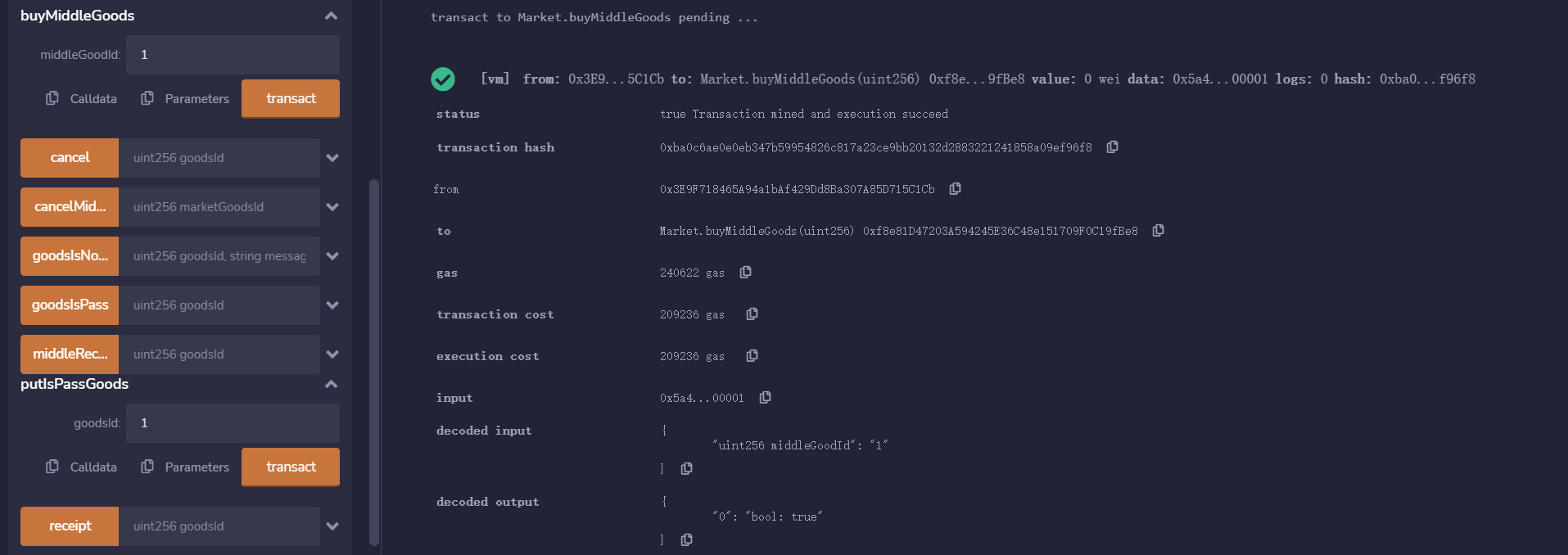Copy the Calldata under buyMiddleGoods

(x=51, y=98)
